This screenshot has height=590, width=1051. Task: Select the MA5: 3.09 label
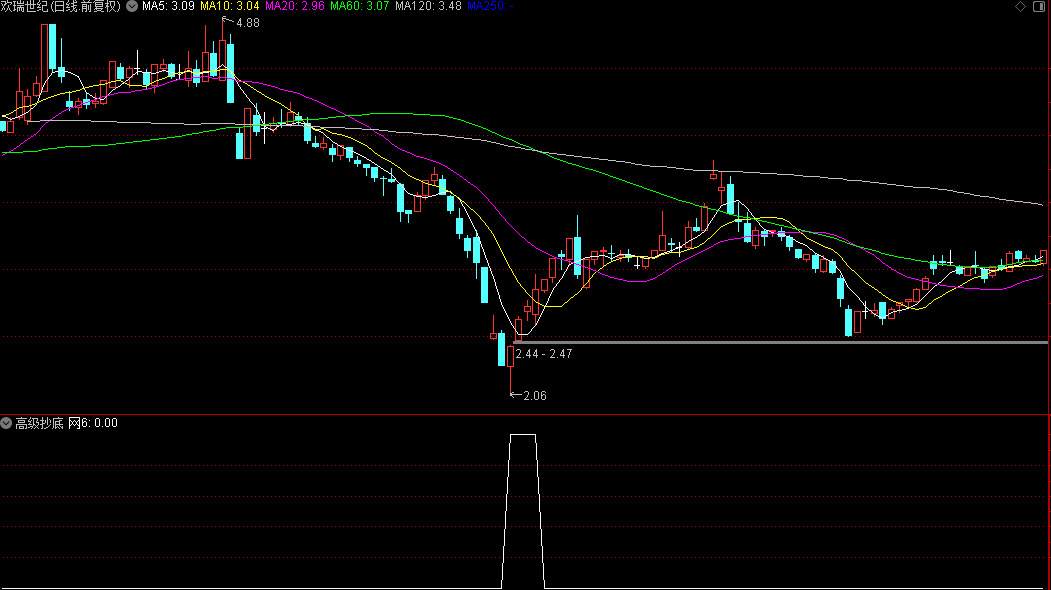pyautogui.click(x=168, y=6)
